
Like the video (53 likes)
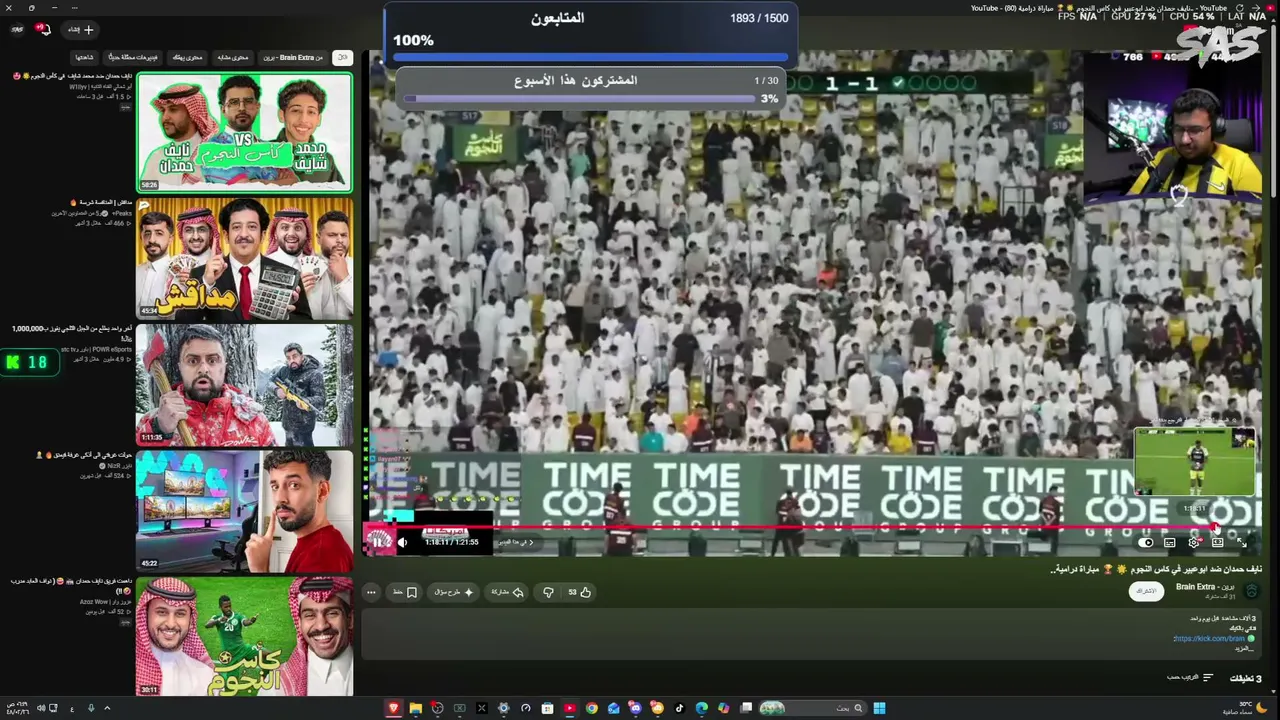580,592
